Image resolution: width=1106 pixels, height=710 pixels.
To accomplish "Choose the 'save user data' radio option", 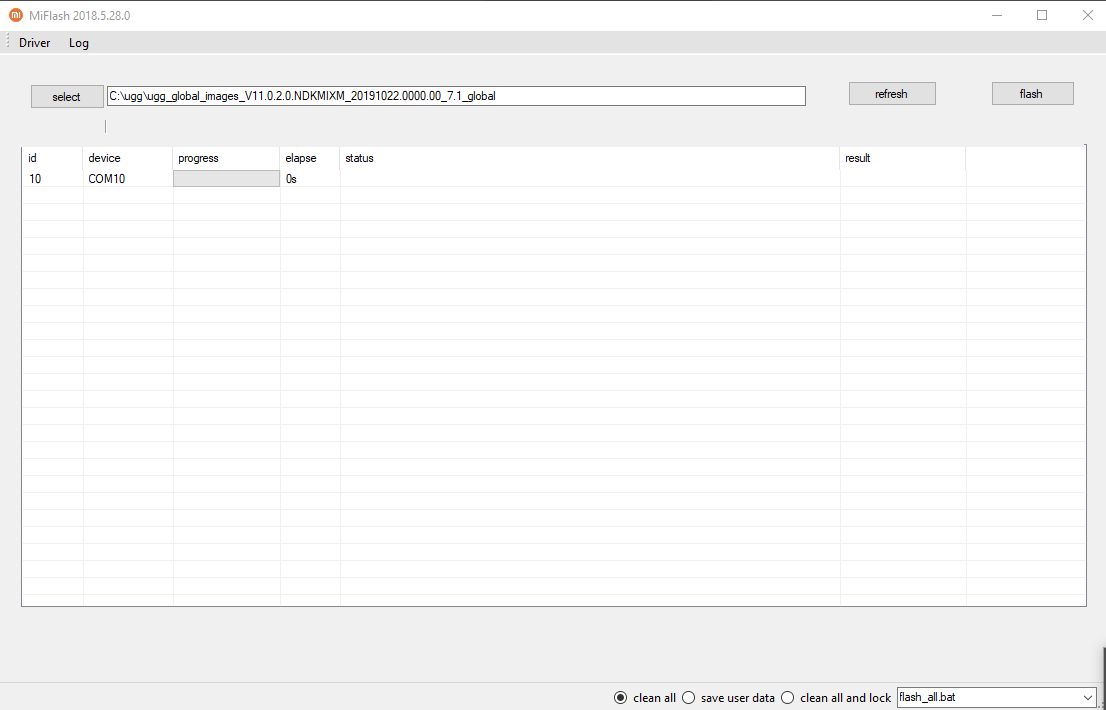I will click(x=729, y=697).
